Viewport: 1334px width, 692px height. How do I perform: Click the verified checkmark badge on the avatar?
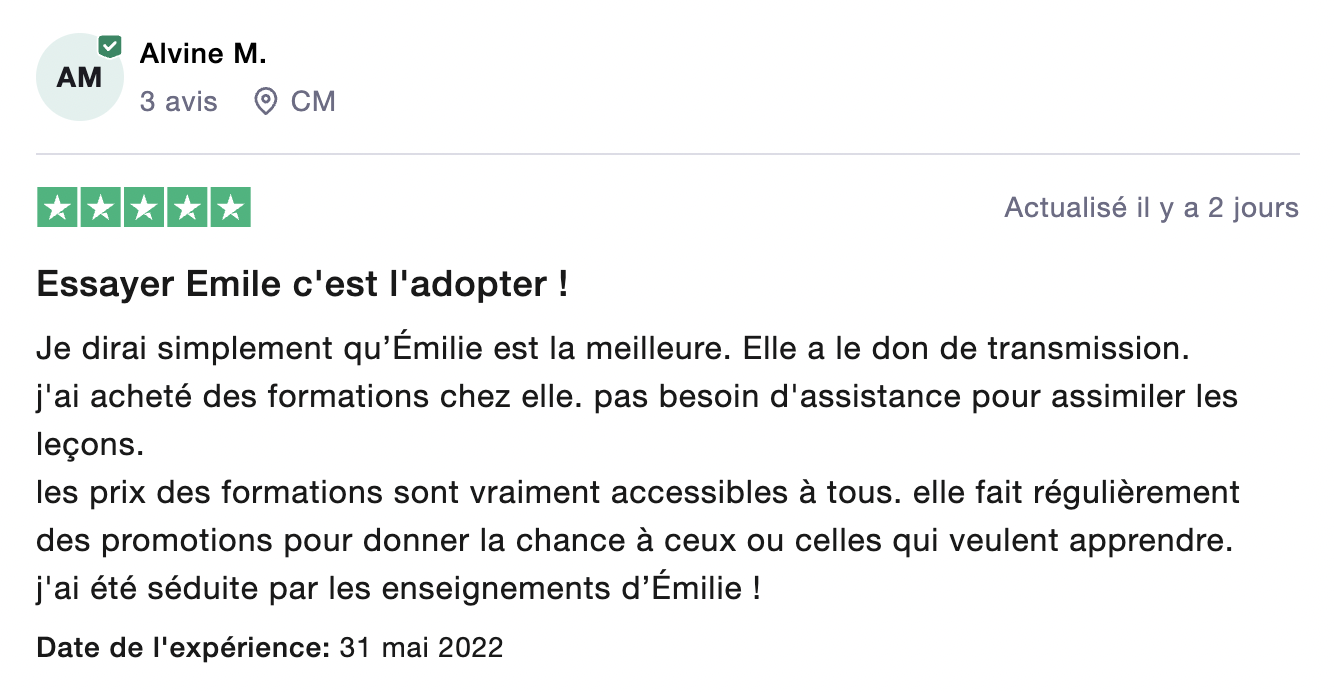tap(110, 46)
